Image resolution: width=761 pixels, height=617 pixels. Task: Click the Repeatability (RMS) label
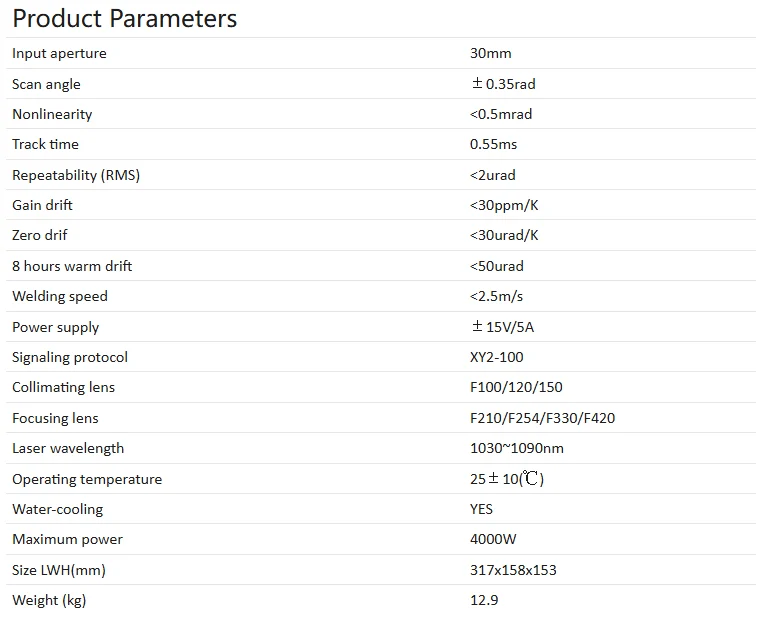[x=76, y=175]
